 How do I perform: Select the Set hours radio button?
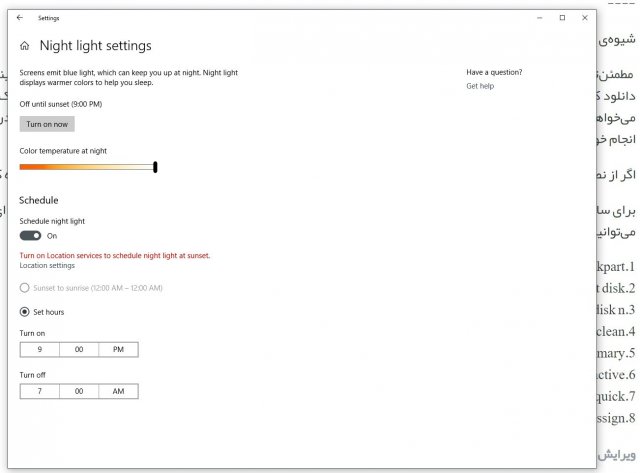[x=25, y=312]
